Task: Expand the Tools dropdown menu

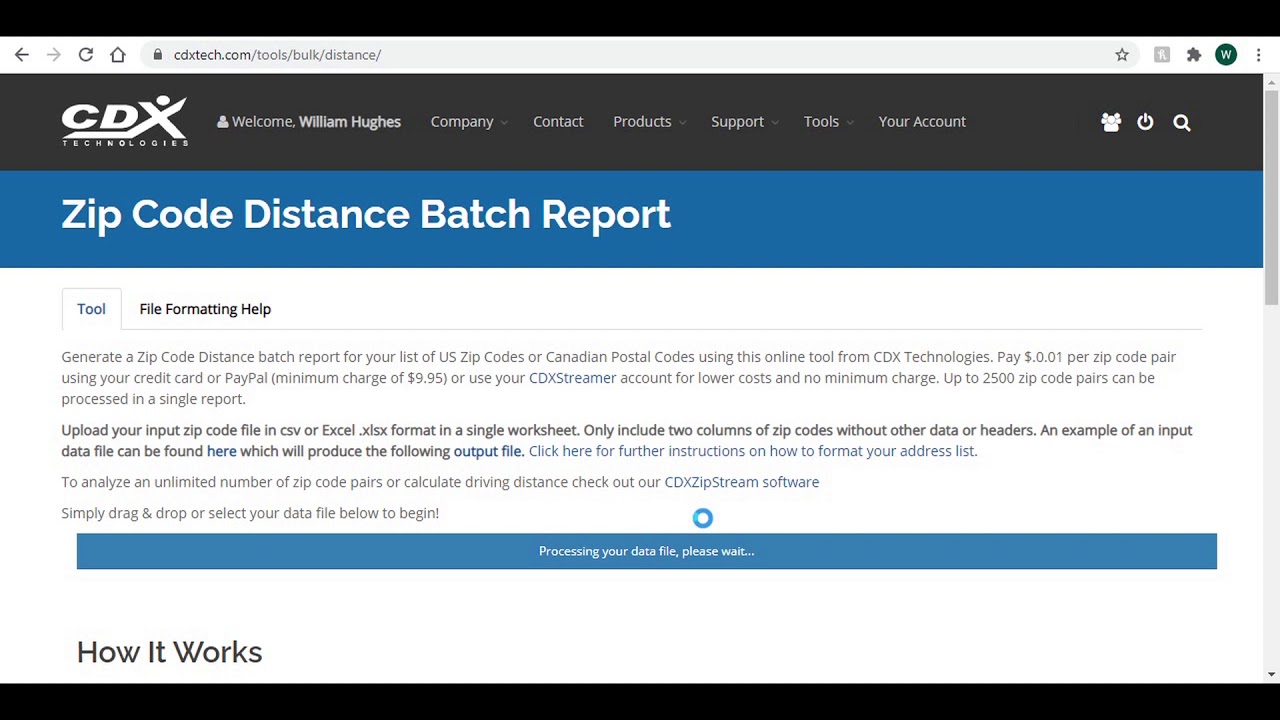Action: 828,122
